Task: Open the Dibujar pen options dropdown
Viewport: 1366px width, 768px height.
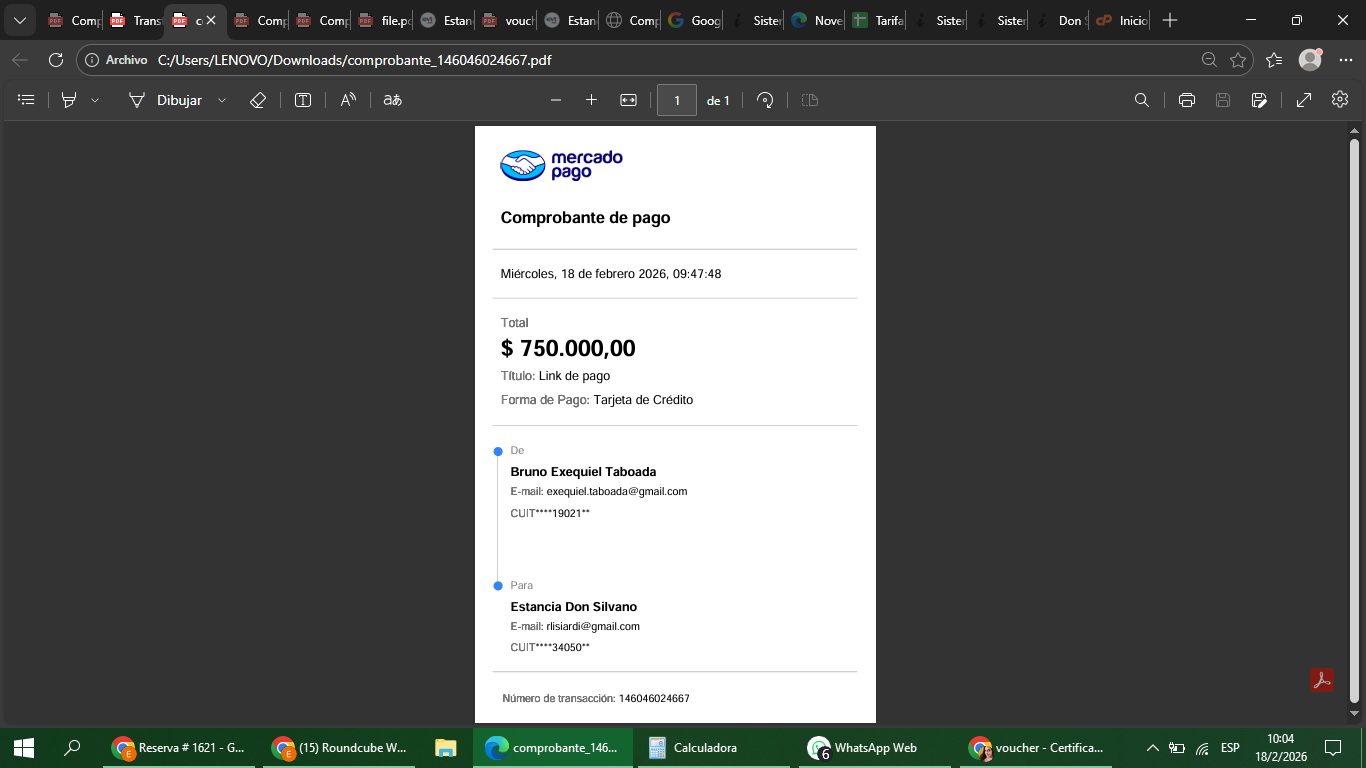Action: click(222, 100)
